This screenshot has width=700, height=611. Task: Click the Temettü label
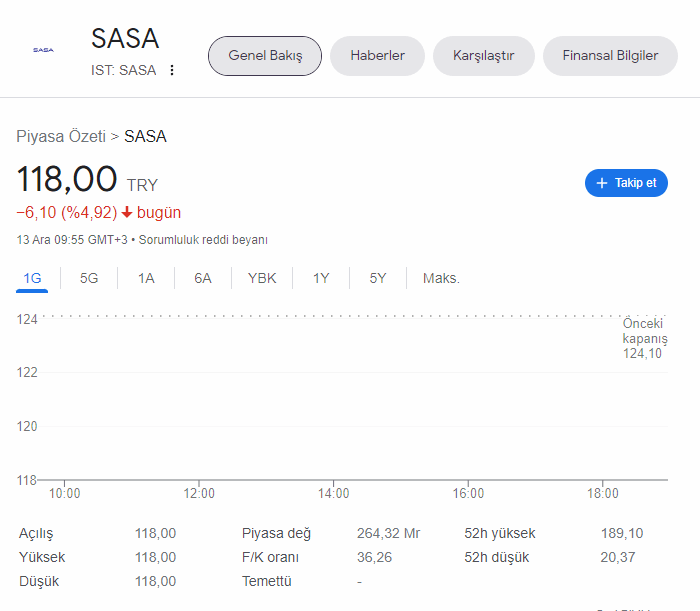(x=267, y=582)
